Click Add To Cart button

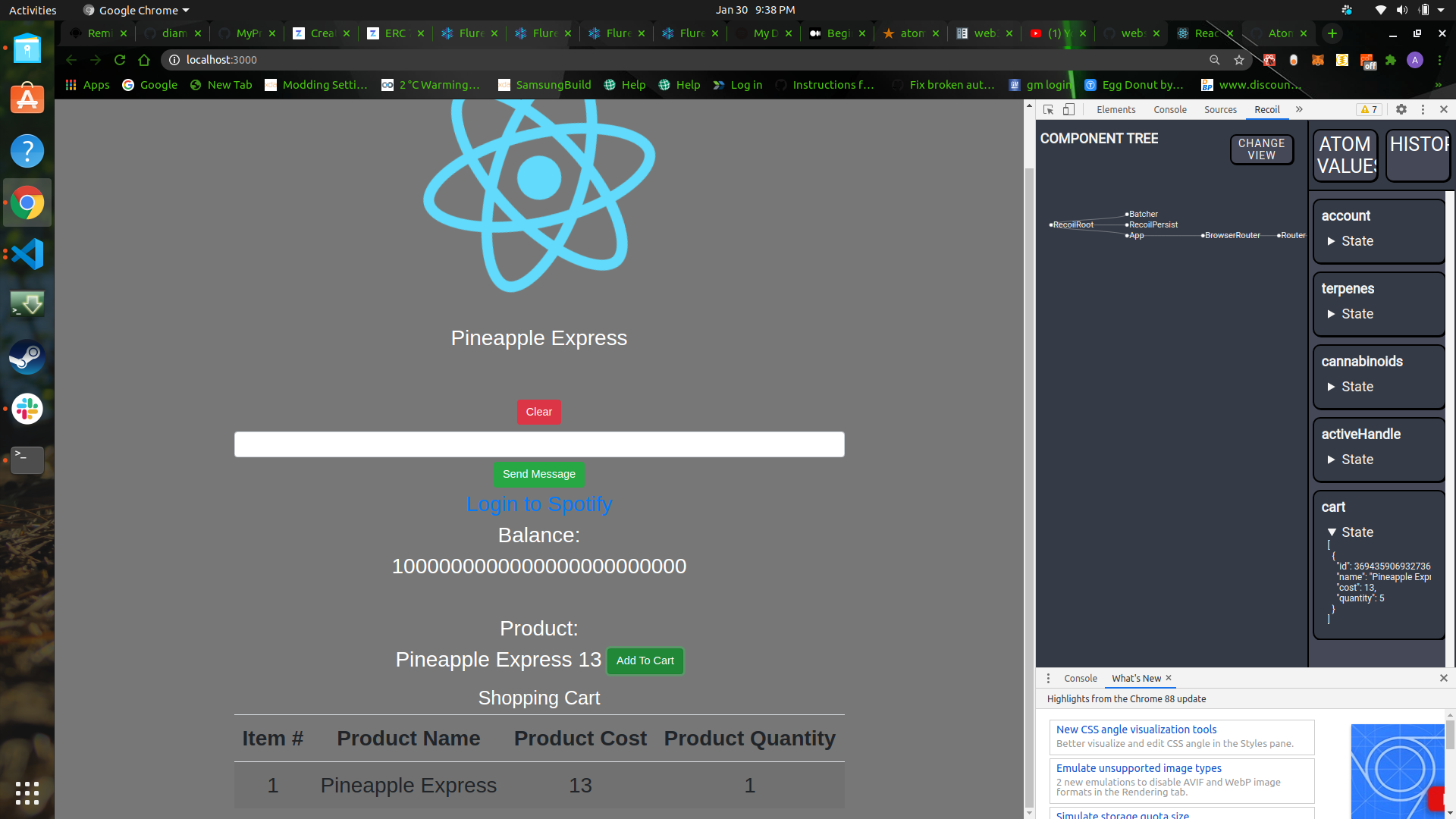[645, 661]
